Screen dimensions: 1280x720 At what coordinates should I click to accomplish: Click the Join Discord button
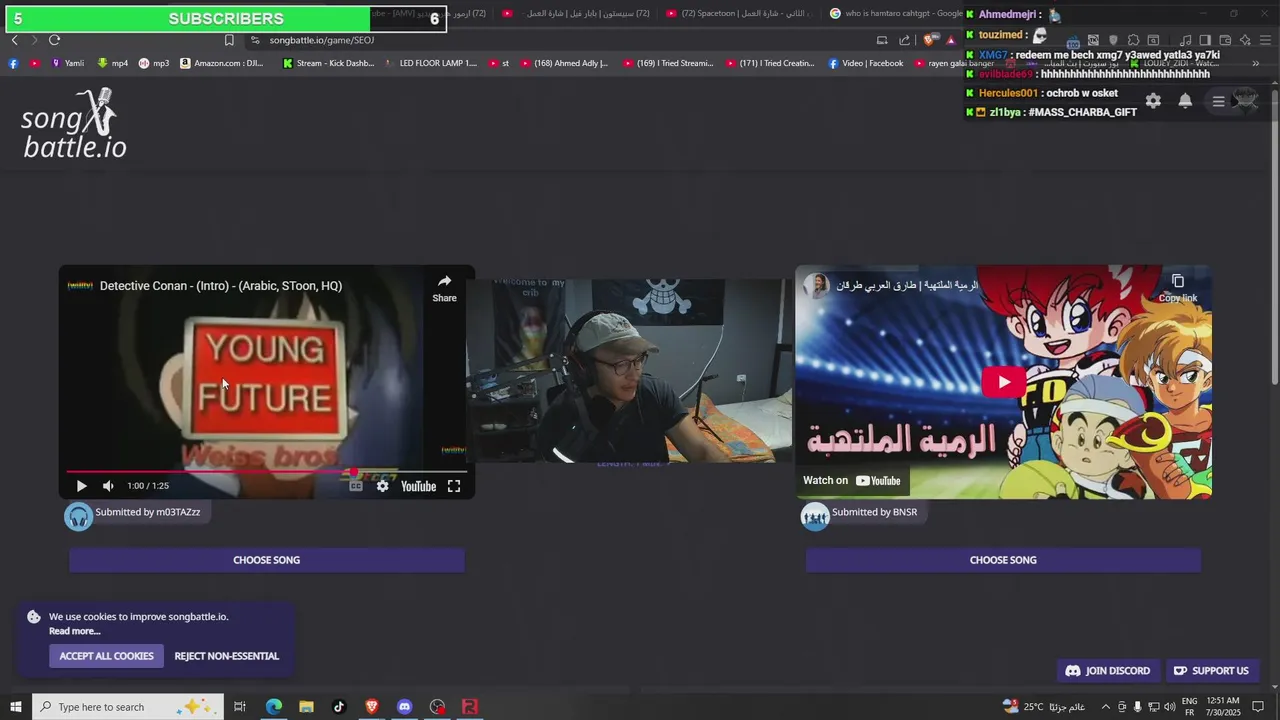pyautogui.click(x=1108, y=671)
